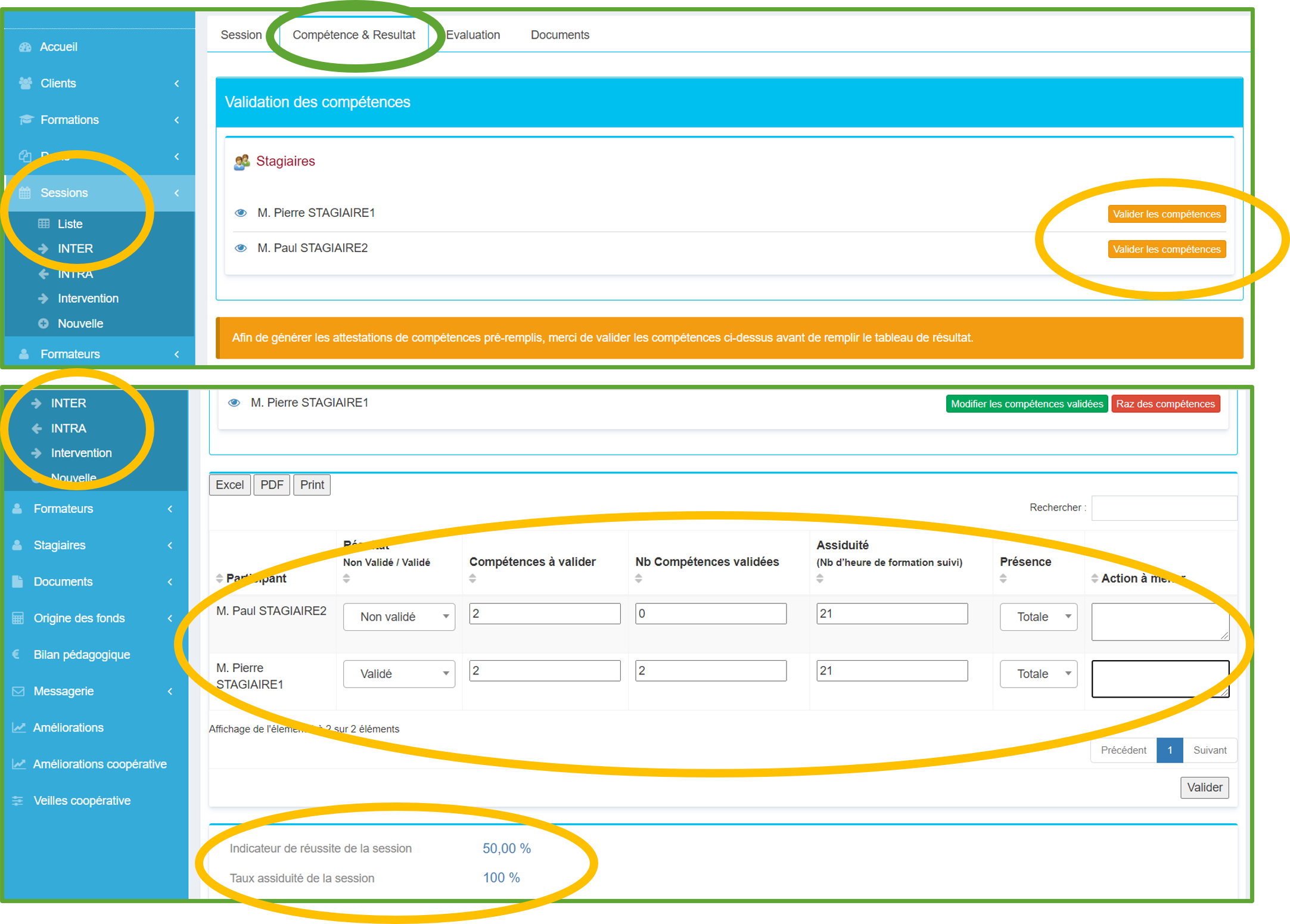Click the Origine des fonds icon
Viewport: 1290px width, 924px height.
[x=18, y=618]
